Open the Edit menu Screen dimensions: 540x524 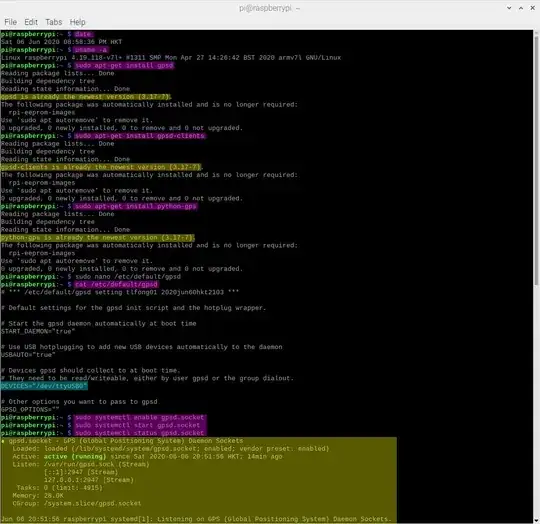coord(31,22)
